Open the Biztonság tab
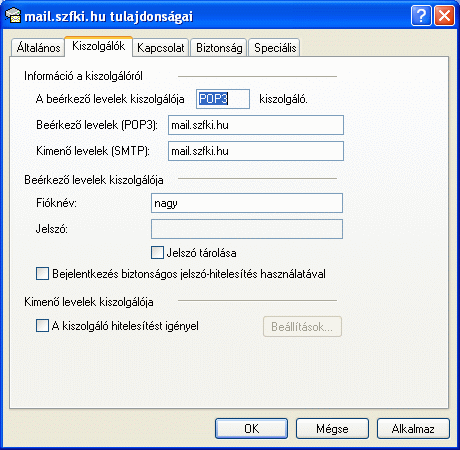Image resolution: width=460 pixels, height=450 pixels. coord(219,48)
